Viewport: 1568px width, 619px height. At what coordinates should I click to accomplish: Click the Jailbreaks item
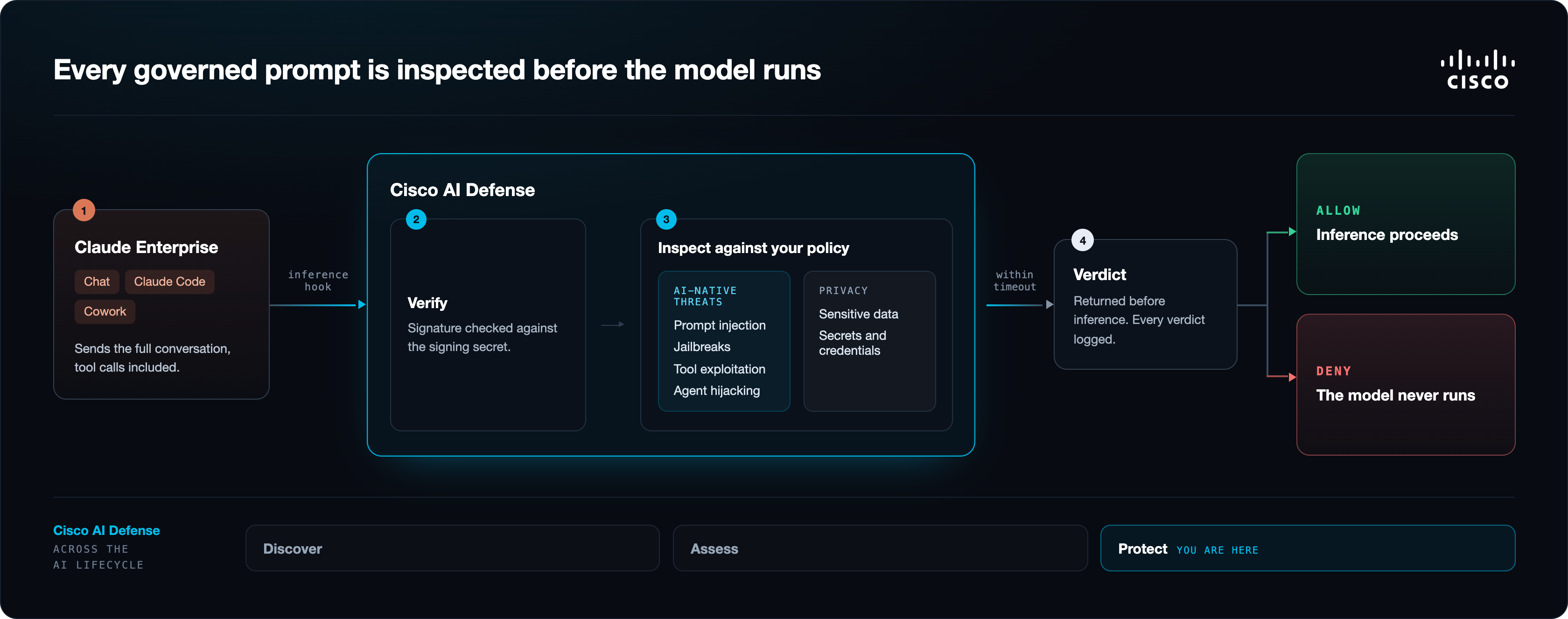click(x=702, y=347)
